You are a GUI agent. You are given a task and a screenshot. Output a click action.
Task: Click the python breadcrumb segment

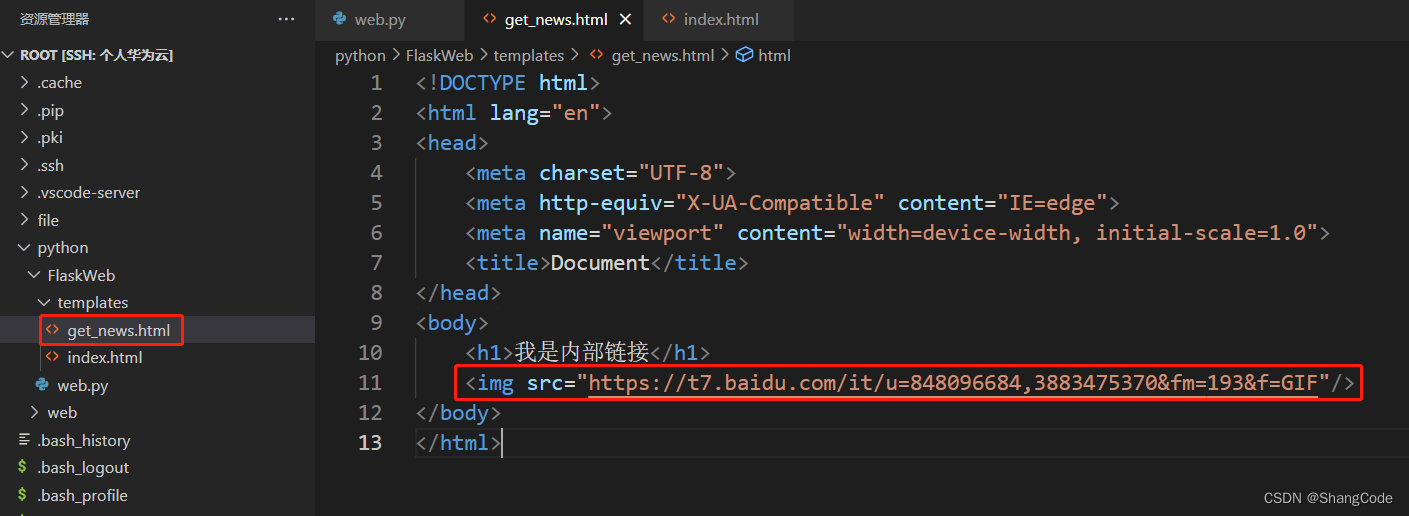pyautogui.click(x=360, y=56)
